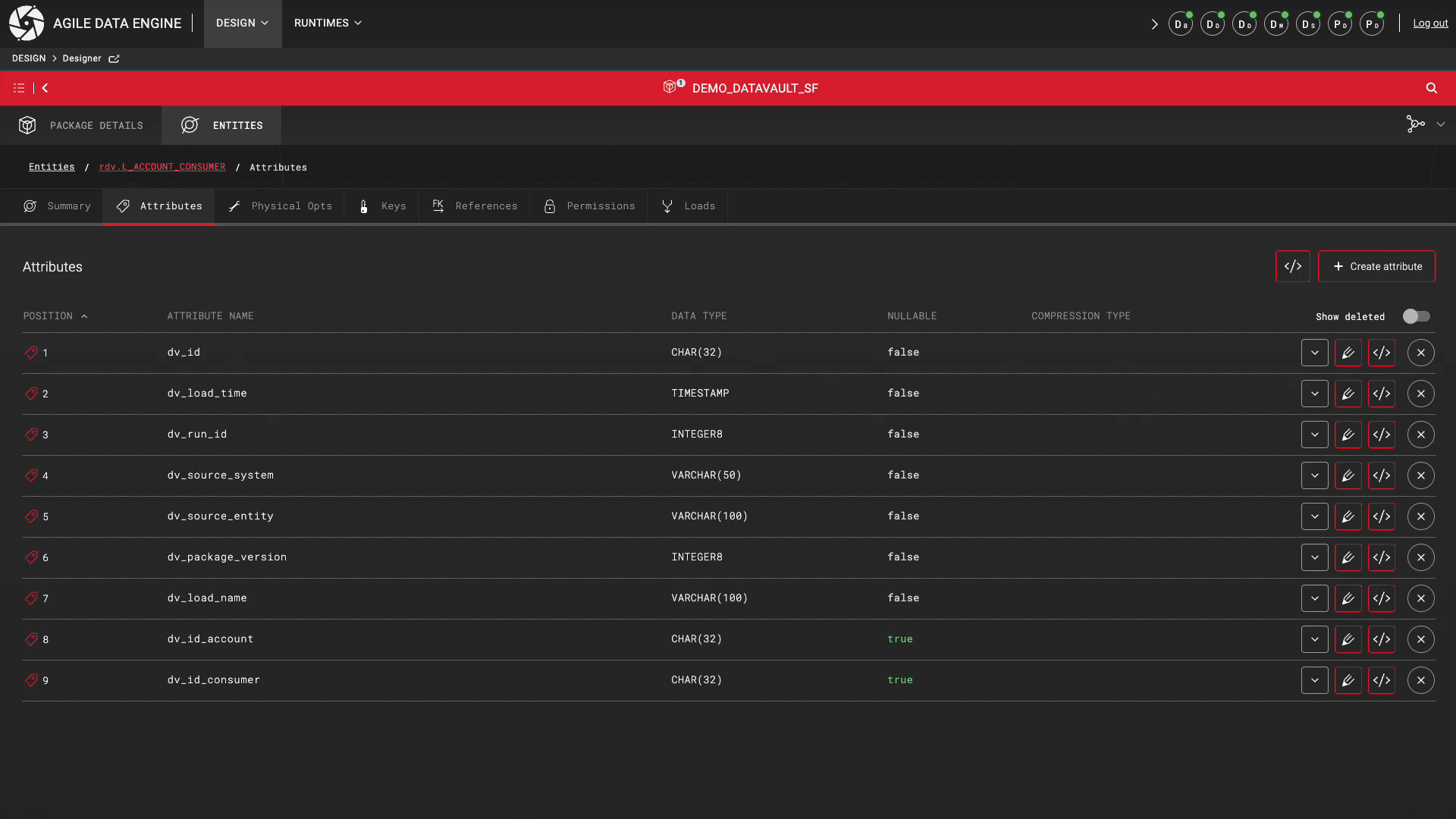The width and height of the screenshot is (1456, 819).
Task: Click the search icon in top right corner
Action: [x=1431, y=88]
